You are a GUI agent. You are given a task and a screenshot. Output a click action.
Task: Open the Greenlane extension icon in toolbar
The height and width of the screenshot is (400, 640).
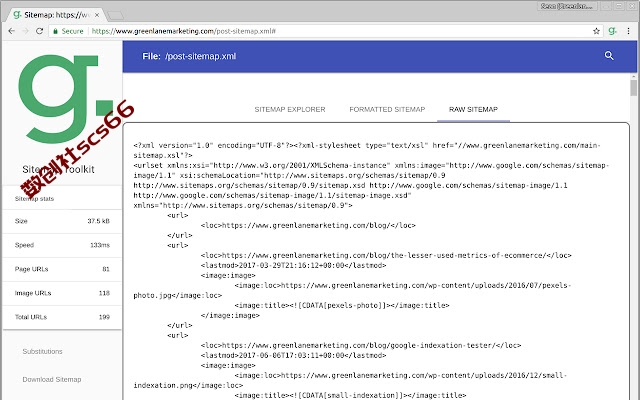[x=612, y=31]
